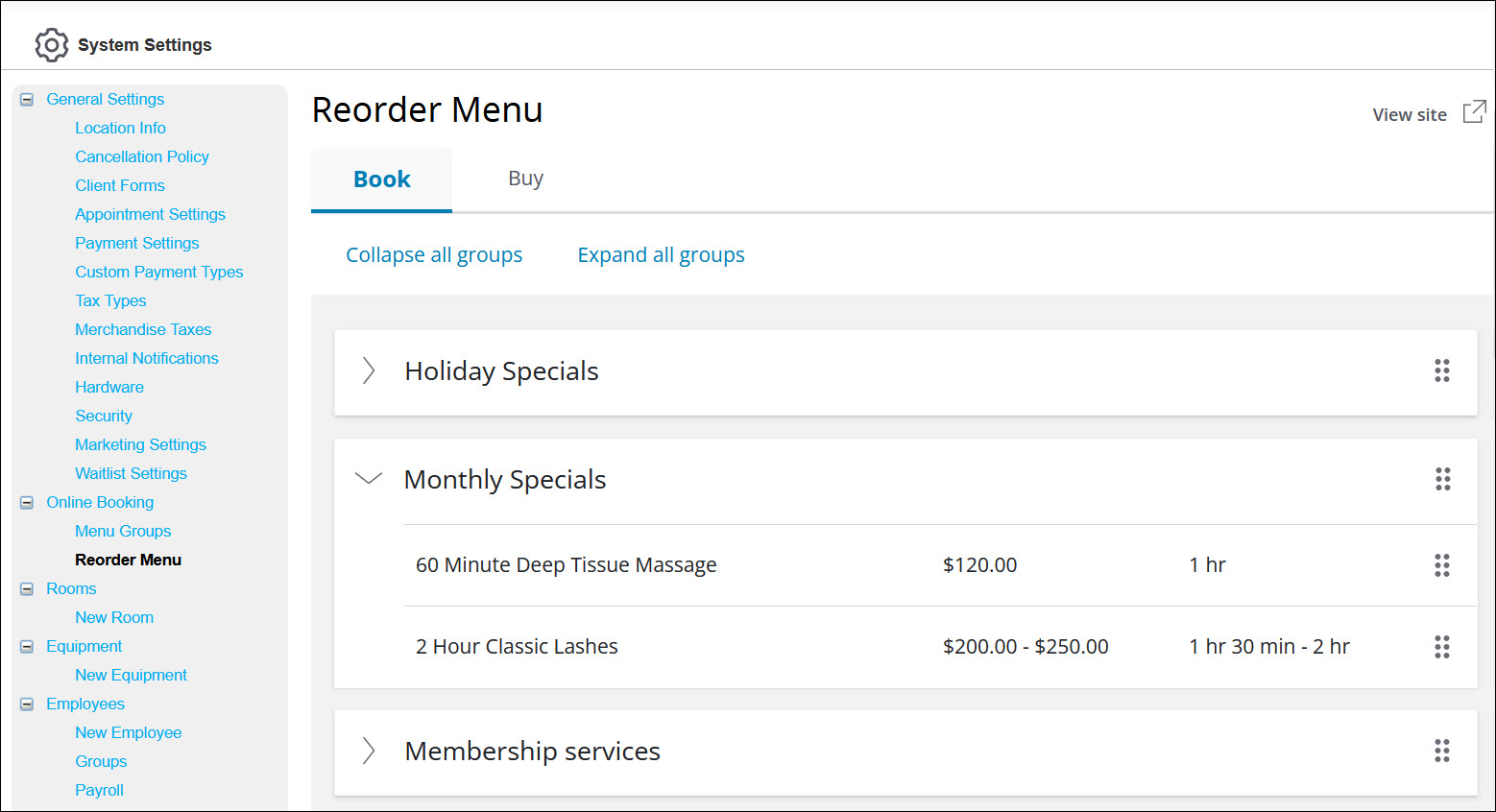Screen dimensions: 1496x812
Task: Open the View site external link icon
Action: click(1473, 112)
